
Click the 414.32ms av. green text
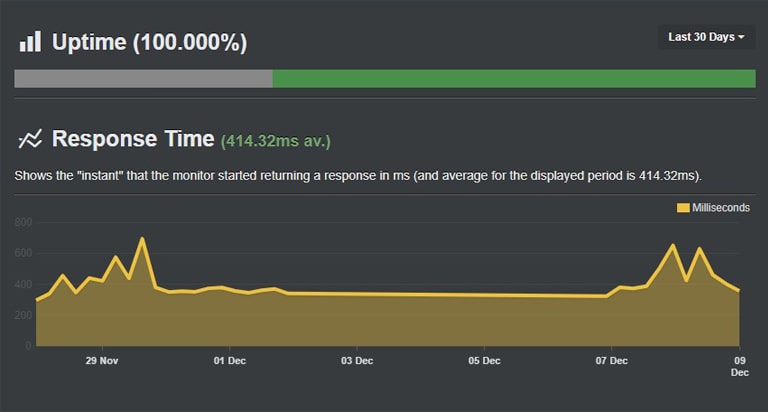click(276, 141)
